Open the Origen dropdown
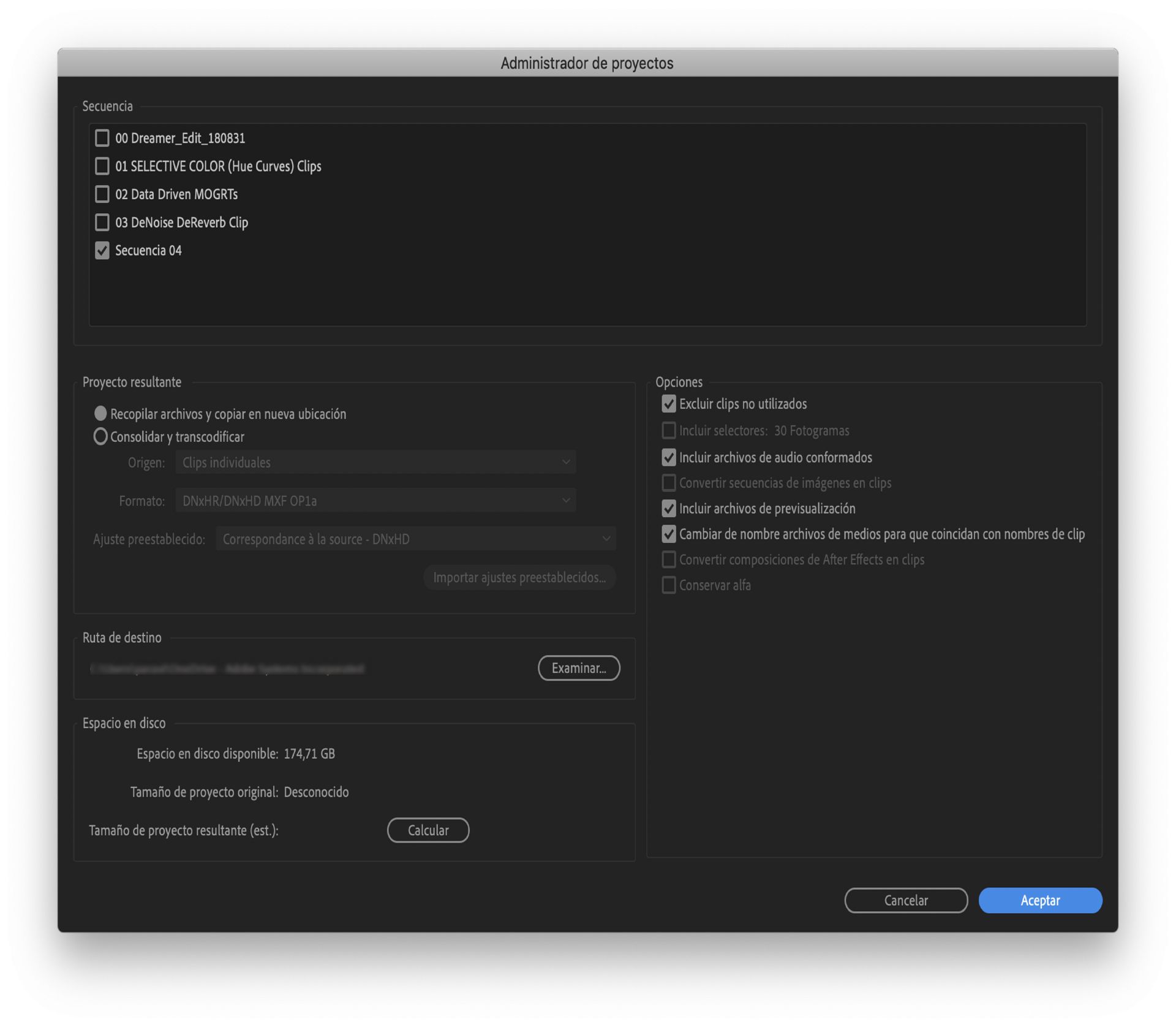 tap(375, 463)
